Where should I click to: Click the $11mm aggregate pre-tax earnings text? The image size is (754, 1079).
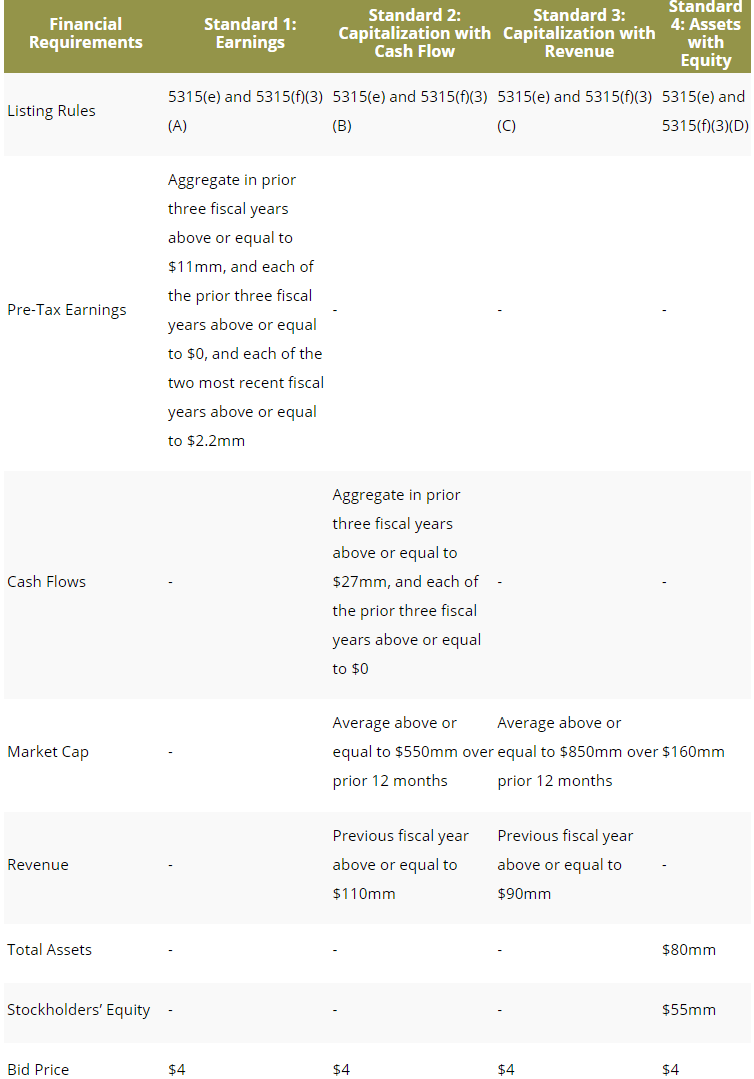pos(190,267)
